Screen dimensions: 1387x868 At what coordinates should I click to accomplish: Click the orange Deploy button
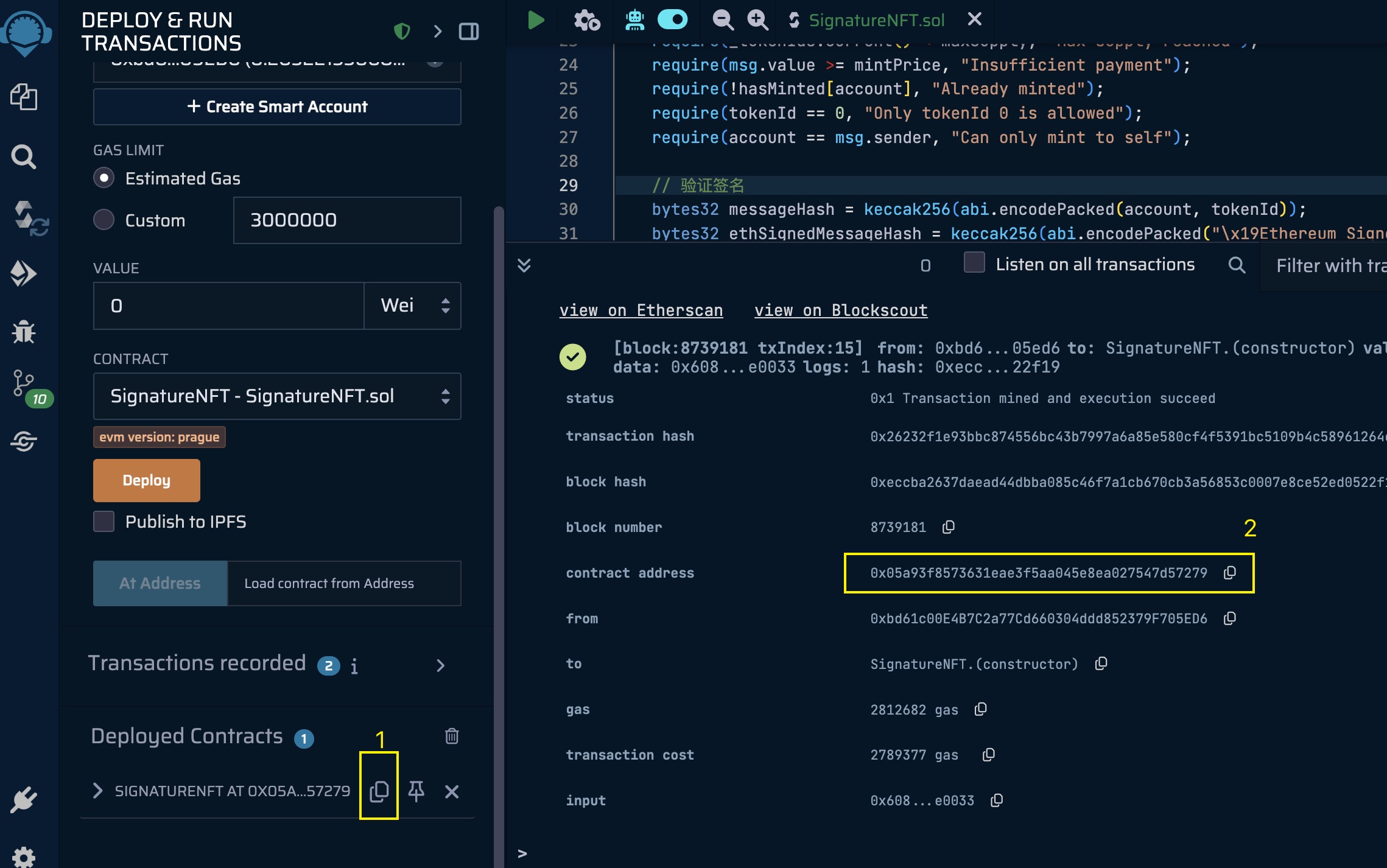click(147, 480)
